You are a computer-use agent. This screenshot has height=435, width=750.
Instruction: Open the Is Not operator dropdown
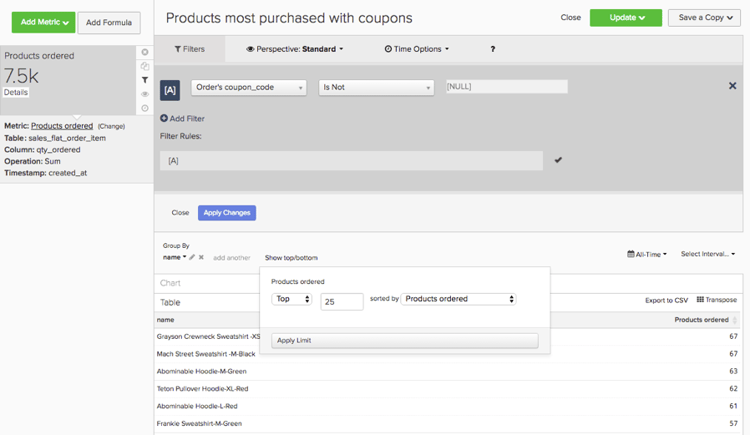coord(375,87)
